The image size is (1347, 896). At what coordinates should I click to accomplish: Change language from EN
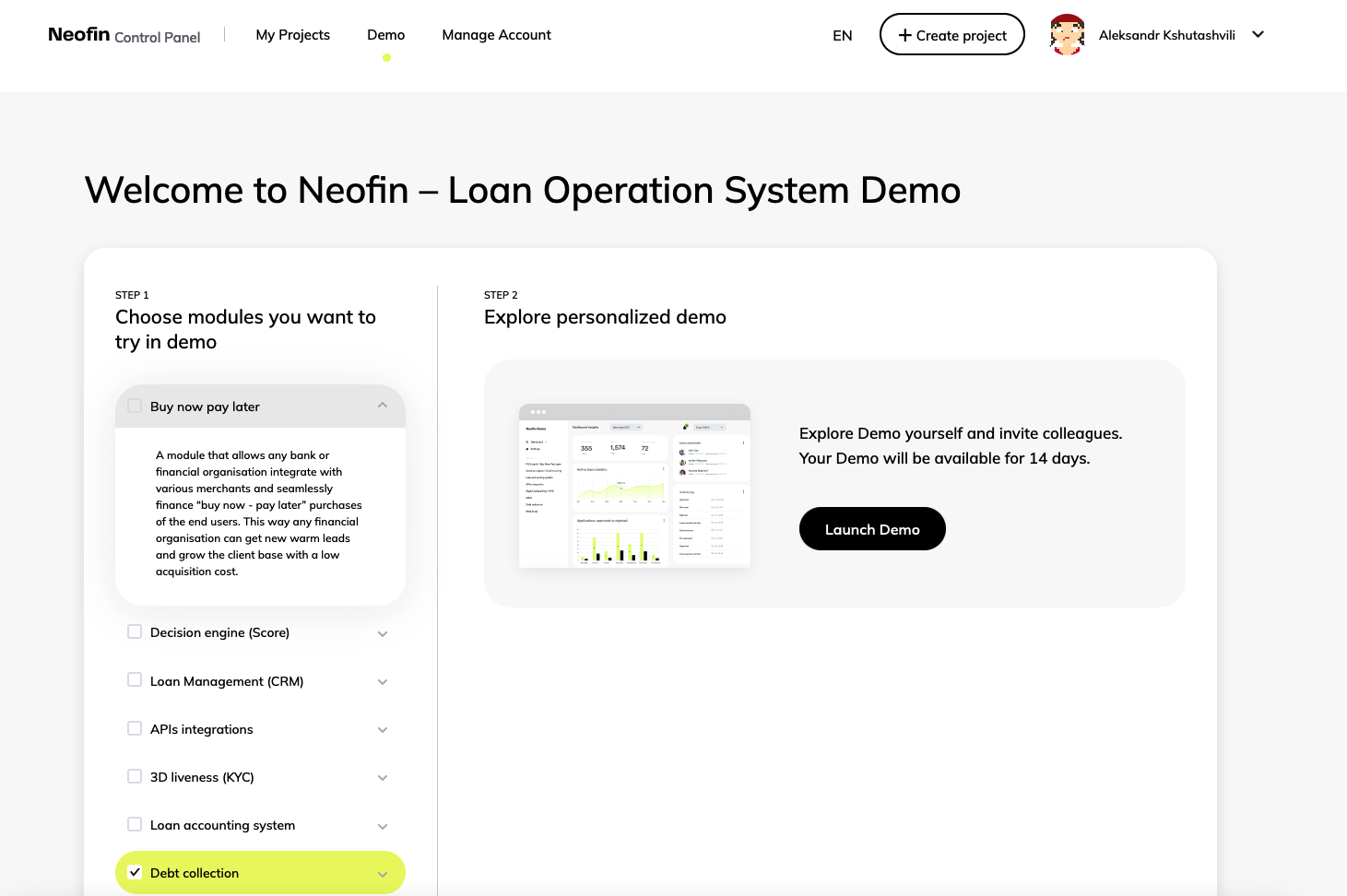coord(843,35)
